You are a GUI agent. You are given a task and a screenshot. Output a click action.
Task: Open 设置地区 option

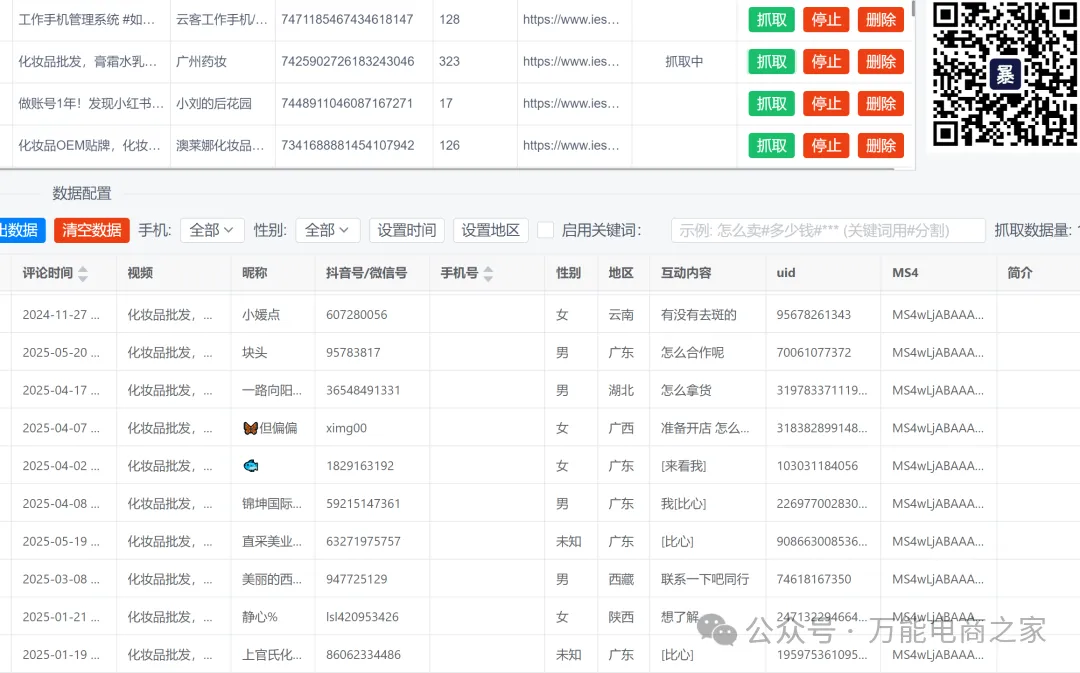tap(490, 230)
